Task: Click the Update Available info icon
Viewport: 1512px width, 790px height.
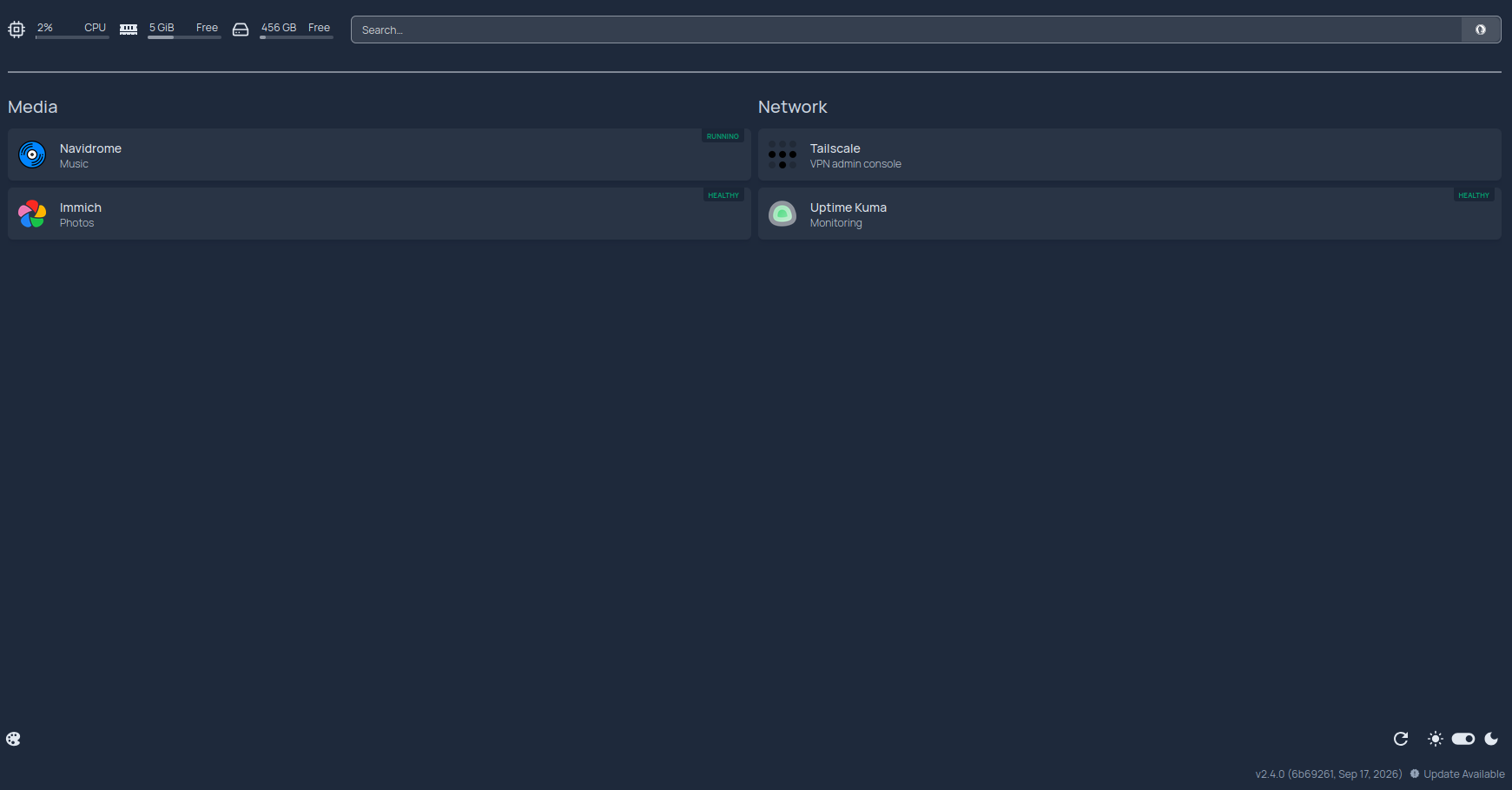Action: point(1415,774)
